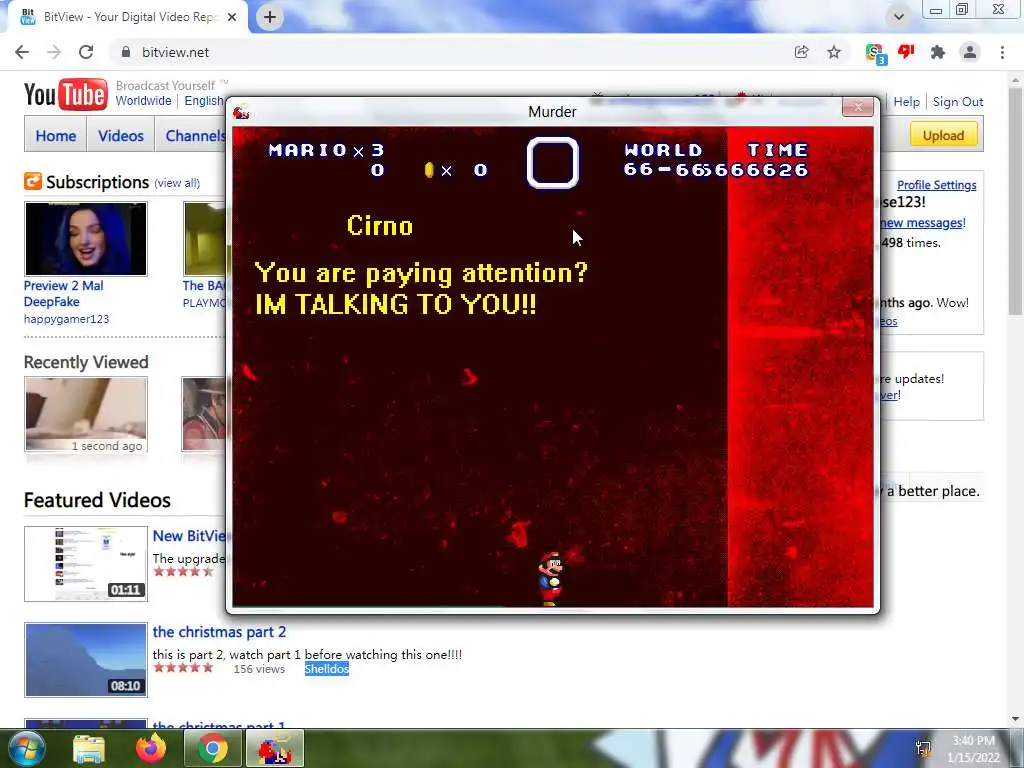Click the address bar showing bitview.net
The height and width of the screenshot is (768, 1024).
pos(451,52)
